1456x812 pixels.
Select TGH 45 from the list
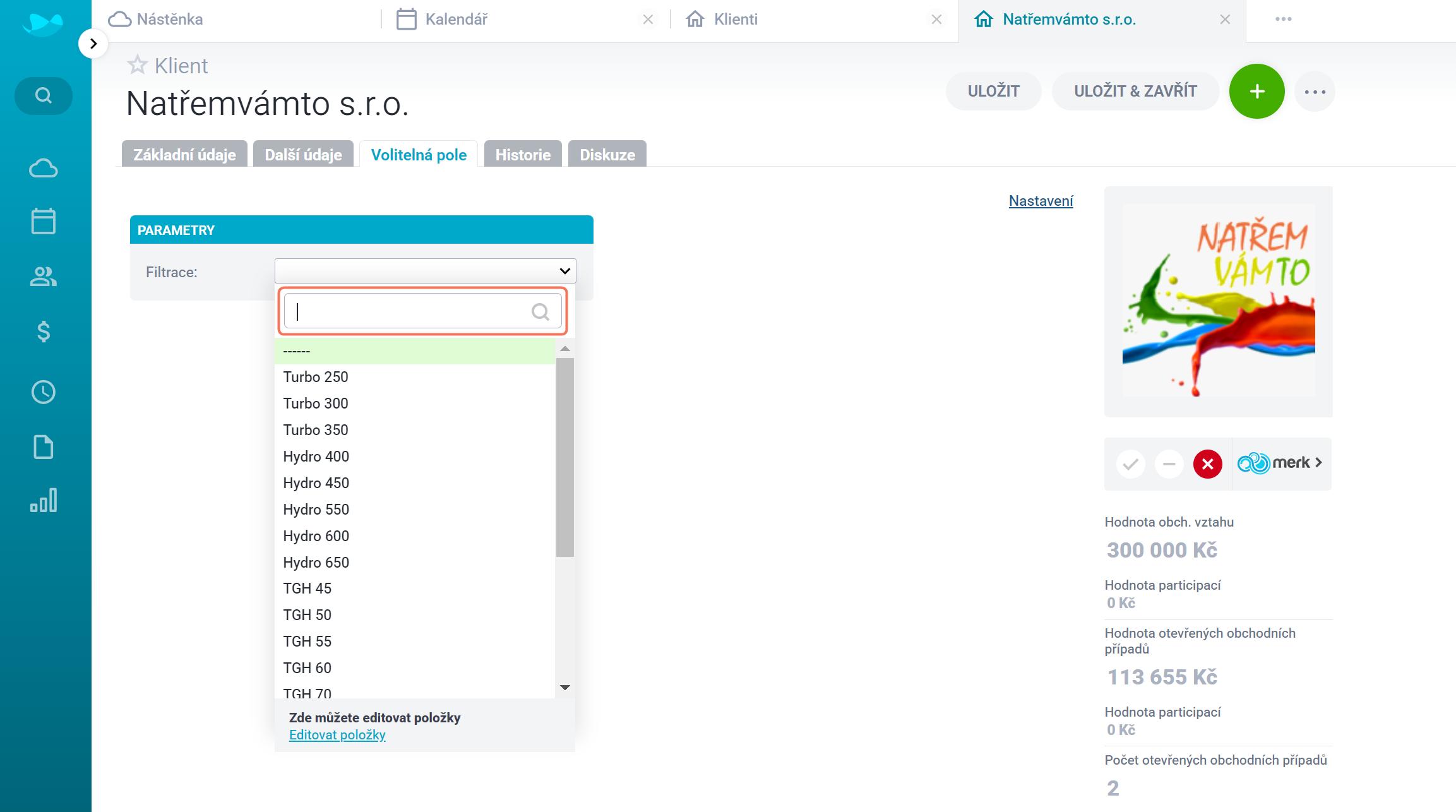tap(415, 588)
